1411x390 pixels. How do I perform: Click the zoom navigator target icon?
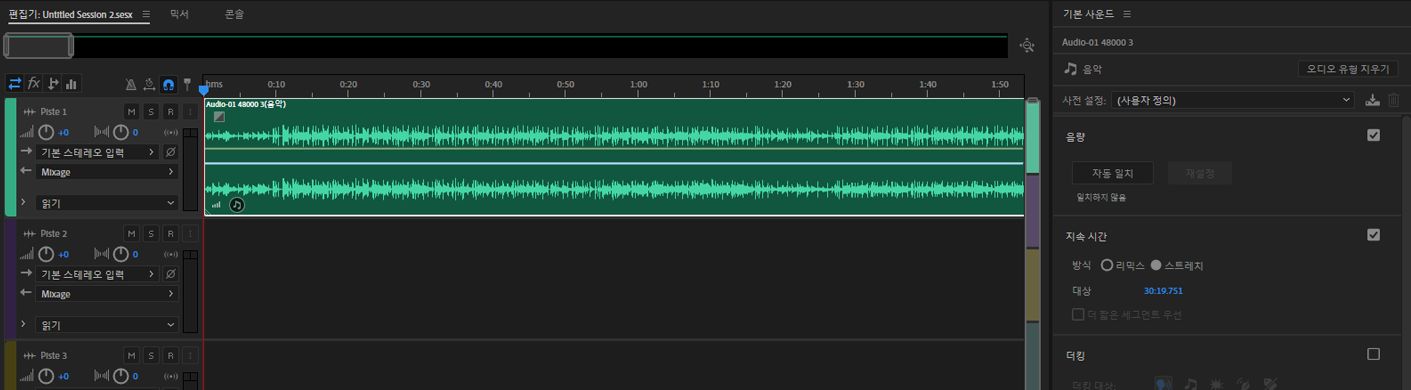tap(1026, 45)
